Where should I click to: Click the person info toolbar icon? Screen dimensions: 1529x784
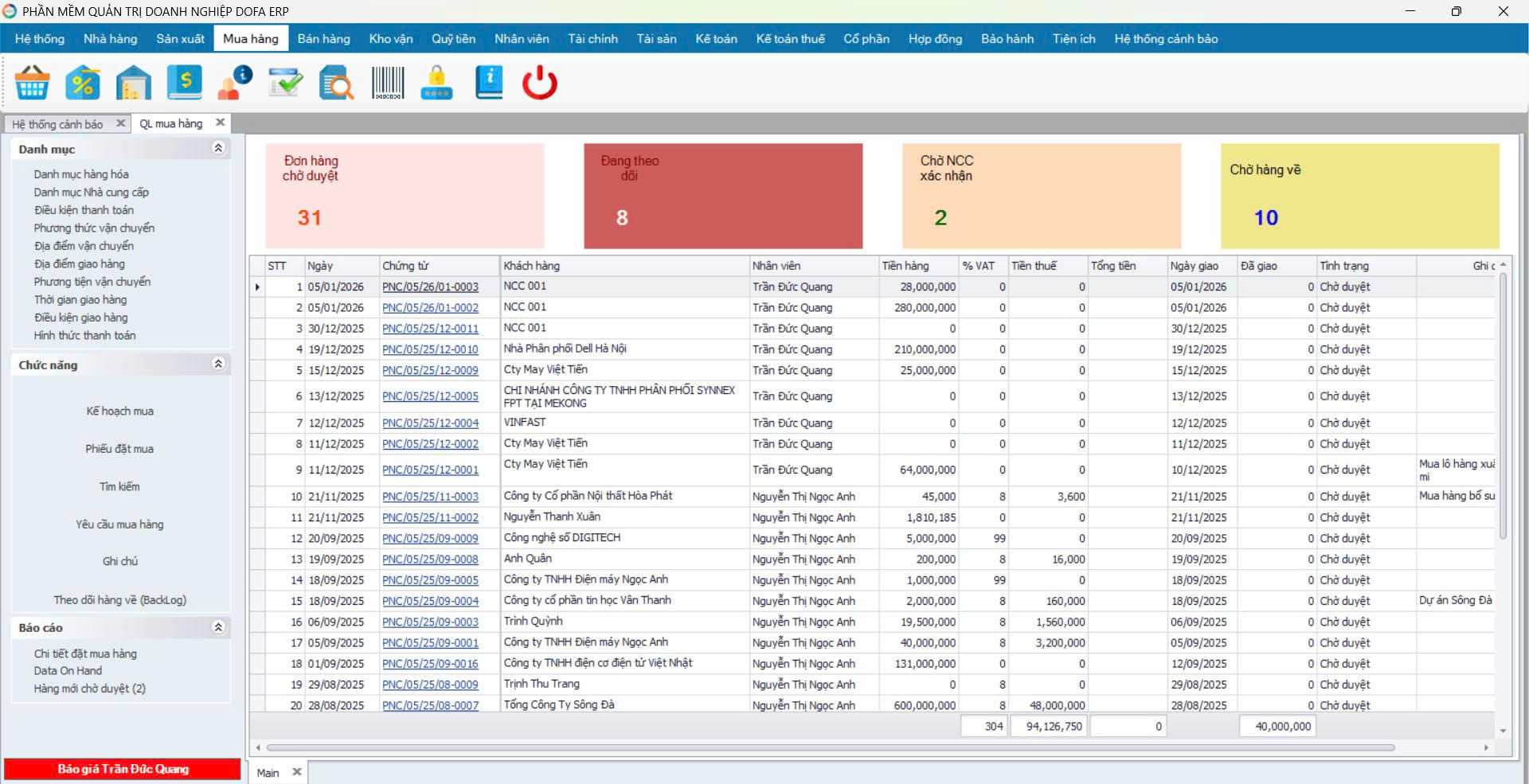[x=235, y=83]
